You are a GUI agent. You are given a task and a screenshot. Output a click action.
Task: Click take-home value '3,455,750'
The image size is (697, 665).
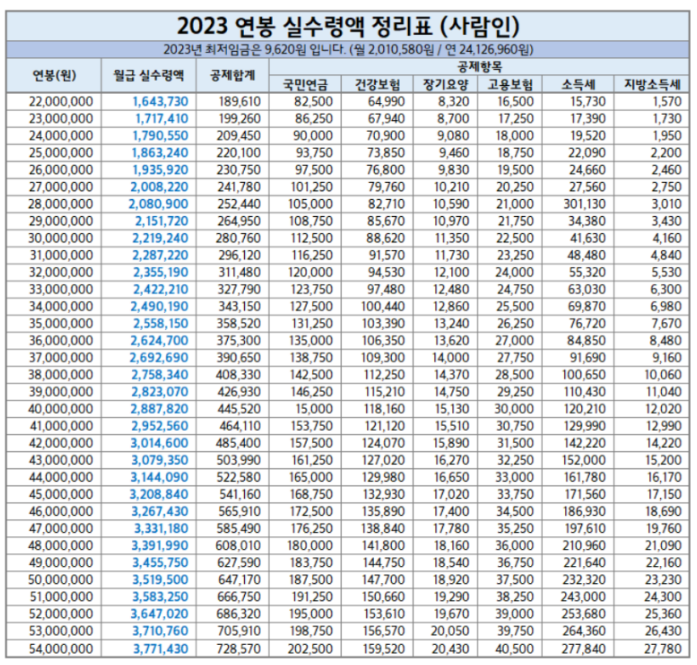160,563
